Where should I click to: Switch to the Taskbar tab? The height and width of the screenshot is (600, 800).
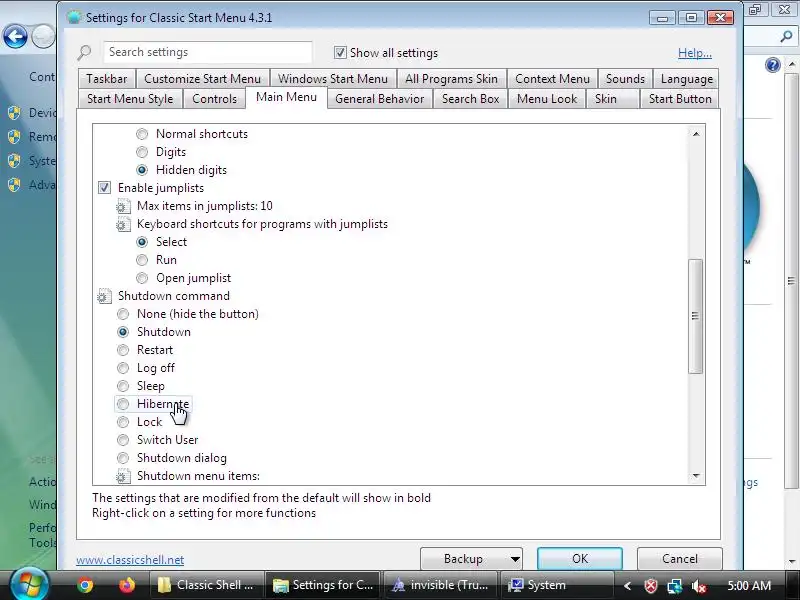pyautogui.click(x=107, y=79)
